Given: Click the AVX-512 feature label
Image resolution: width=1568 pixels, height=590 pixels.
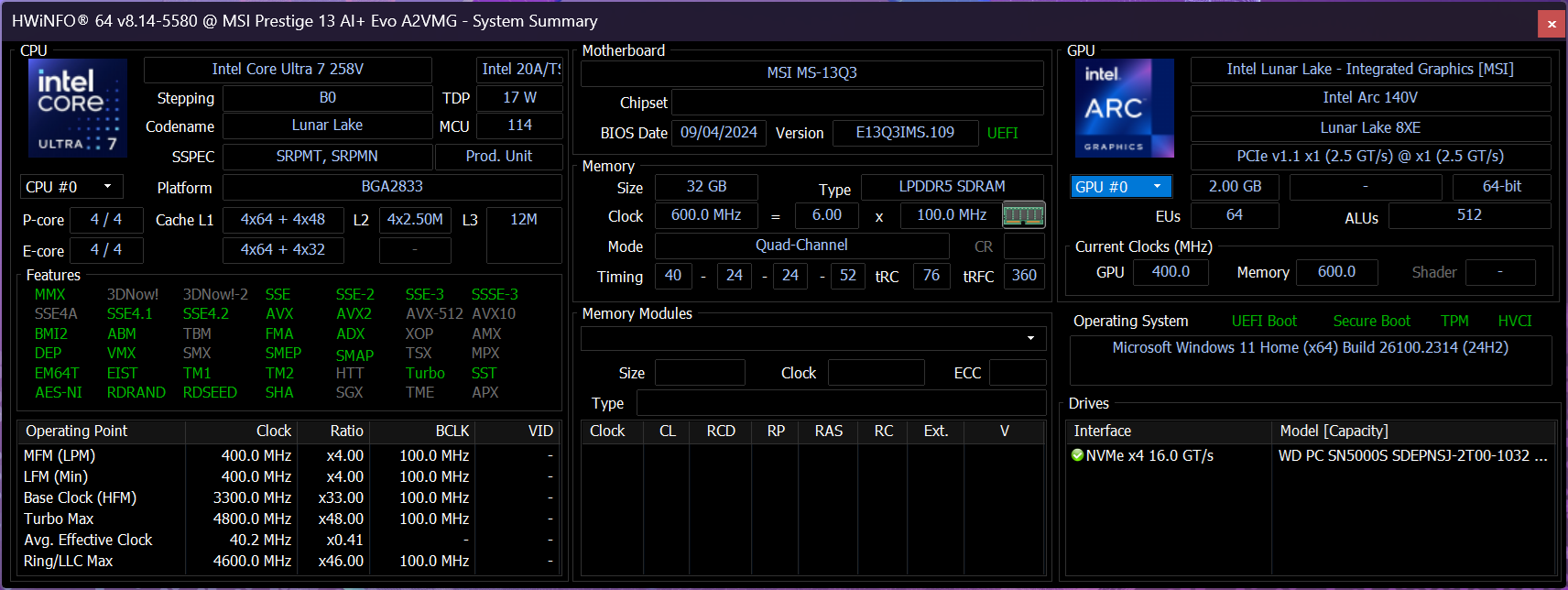Looking at the screenshot, I should tap(434, 314).
